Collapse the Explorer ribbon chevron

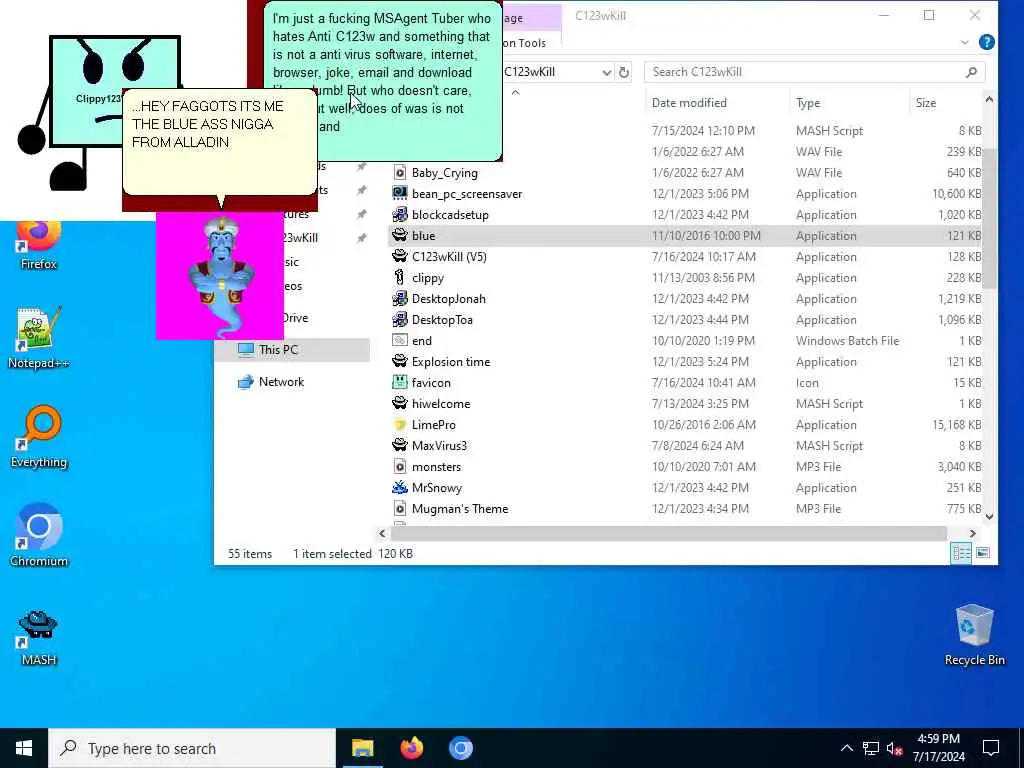(965, 42)
